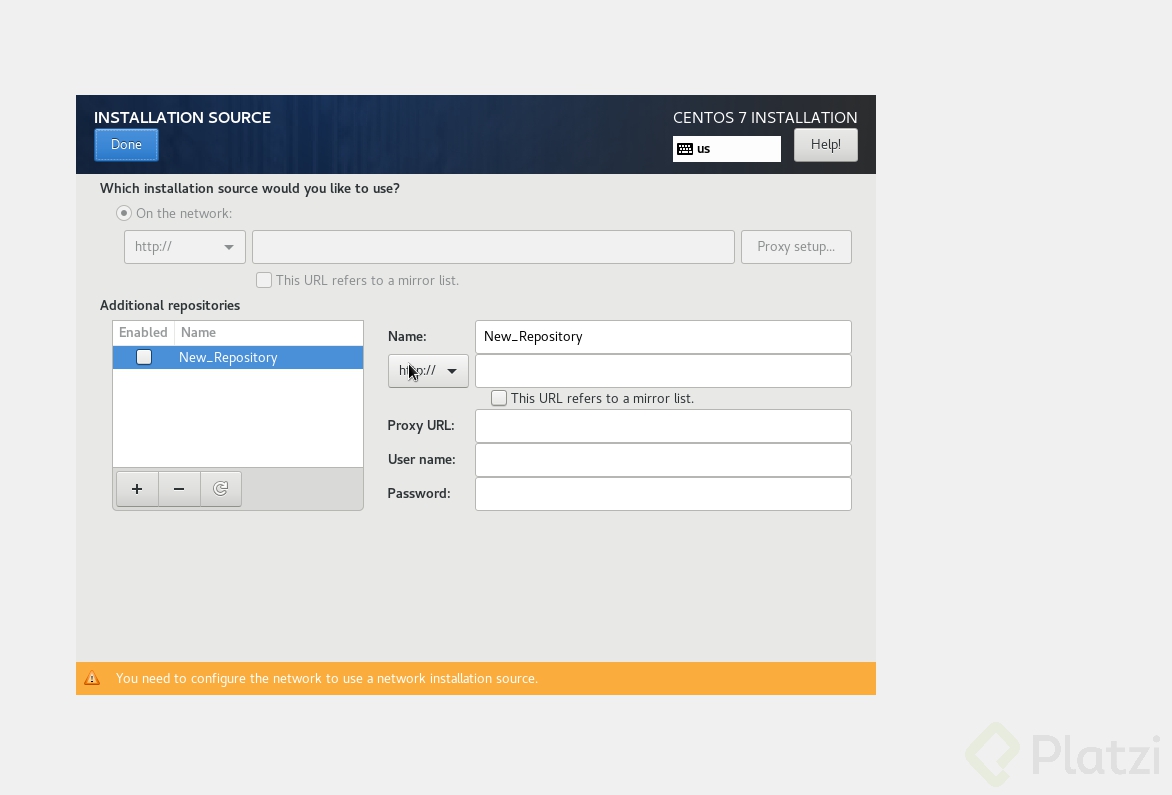Open the repository protocol http:// dropdown
The image size is (1172, 795).
pyautogui.click(x=428, y=371)
